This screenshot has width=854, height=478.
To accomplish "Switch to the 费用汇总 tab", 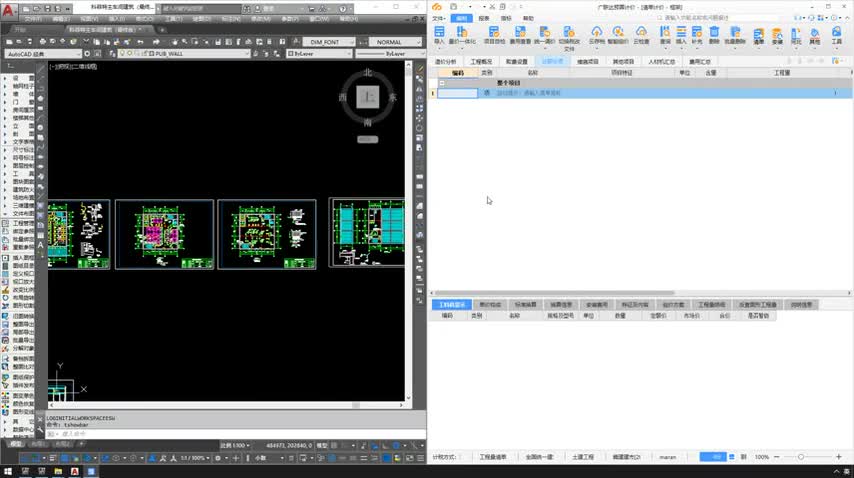I will [700, 62].
